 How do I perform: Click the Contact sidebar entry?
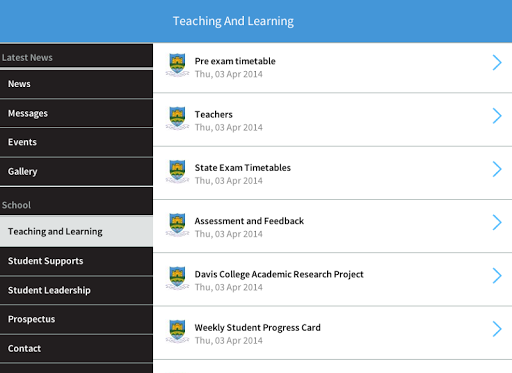click(76, 349)
